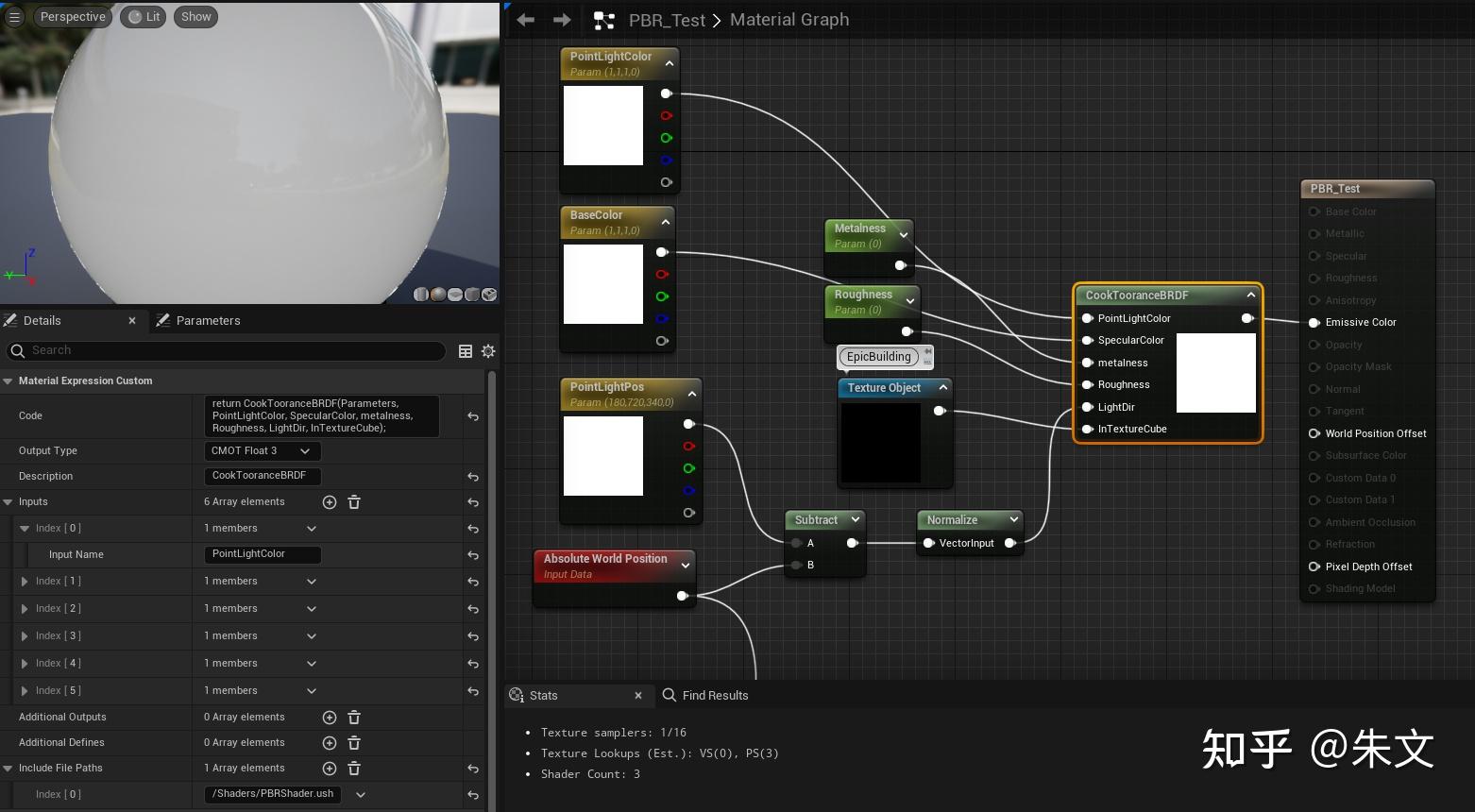
Task: Collapse the CookTooranceBRDF node preview
Action: point(1250,296)
